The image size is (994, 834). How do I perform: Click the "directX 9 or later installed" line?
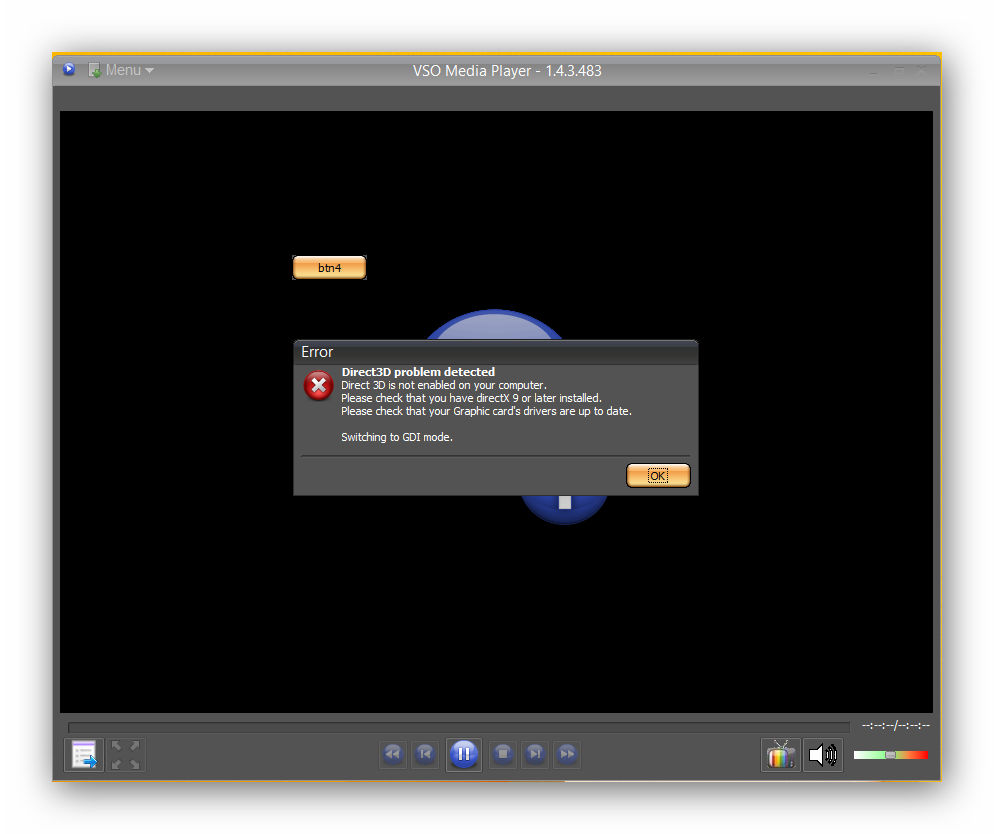point(472,398)
